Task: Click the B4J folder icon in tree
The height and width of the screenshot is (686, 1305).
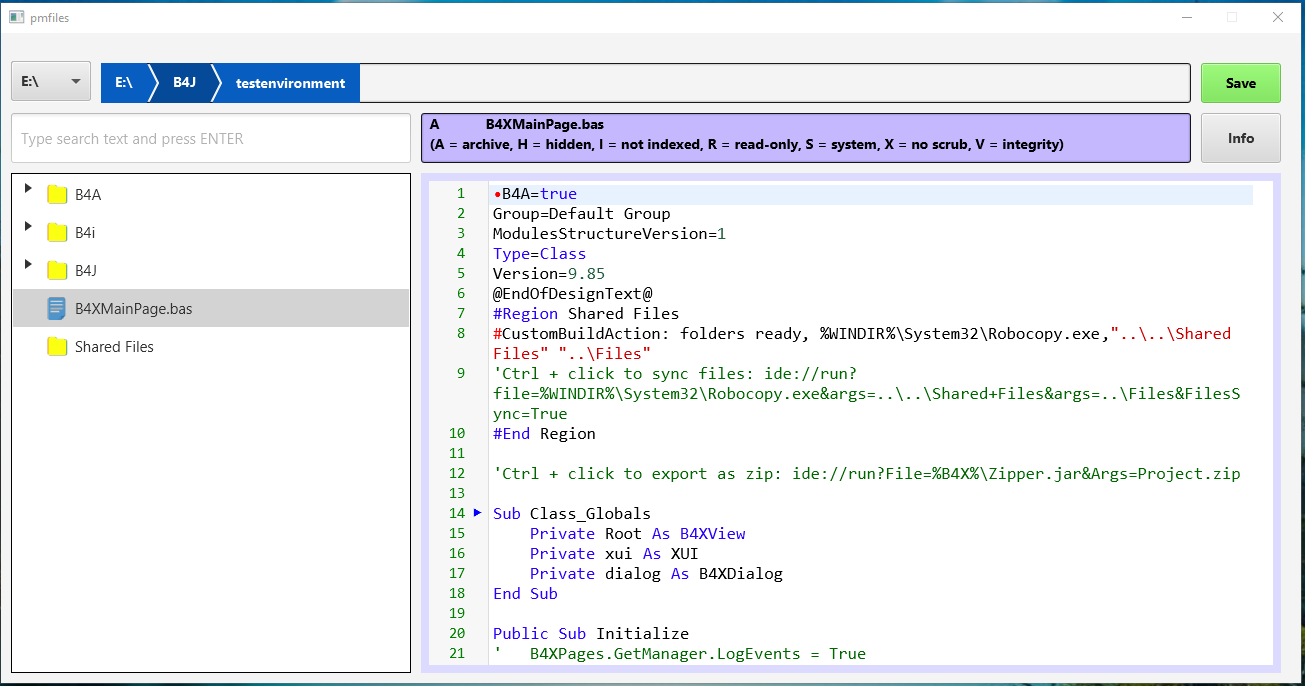Action: 57,271
